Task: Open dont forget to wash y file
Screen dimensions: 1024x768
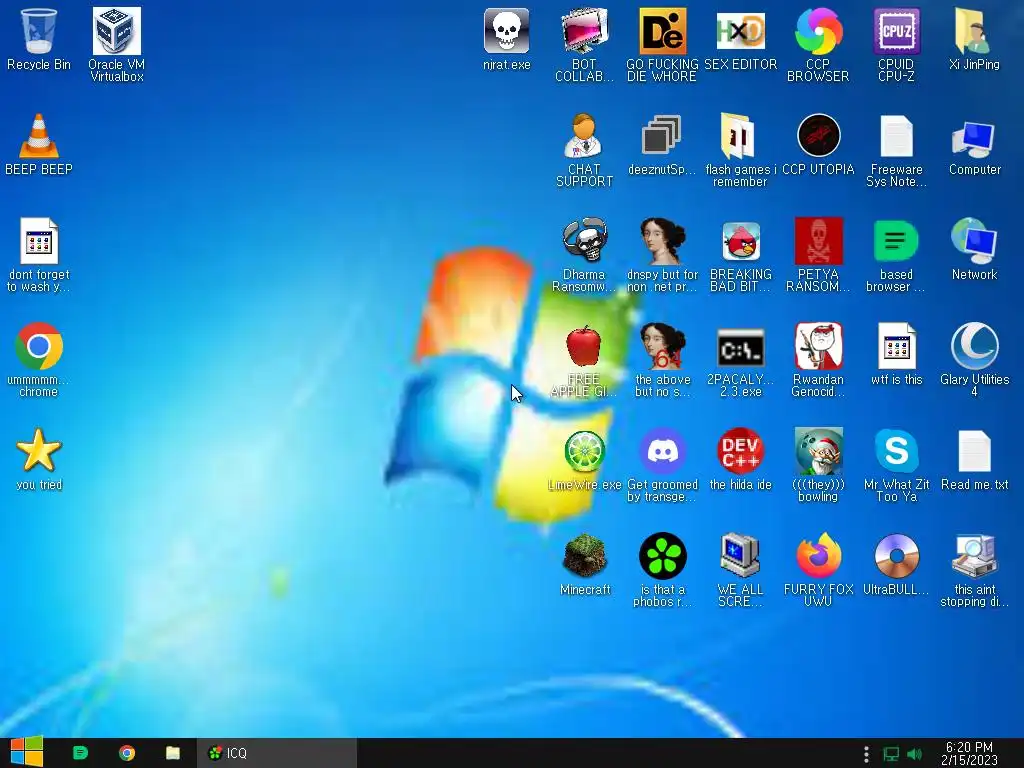Action: coord(39,241)
